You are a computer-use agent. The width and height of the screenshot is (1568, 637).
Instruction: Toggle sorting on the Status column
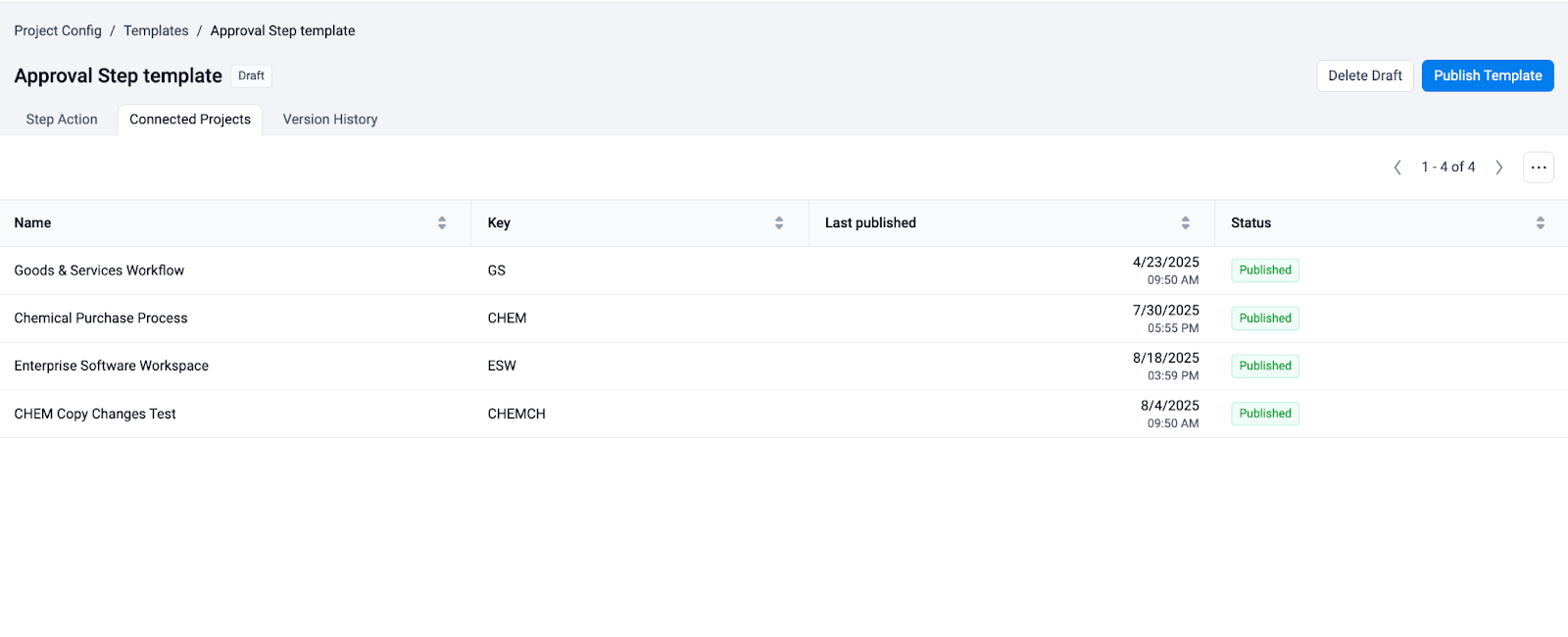tap(1540, 223)
